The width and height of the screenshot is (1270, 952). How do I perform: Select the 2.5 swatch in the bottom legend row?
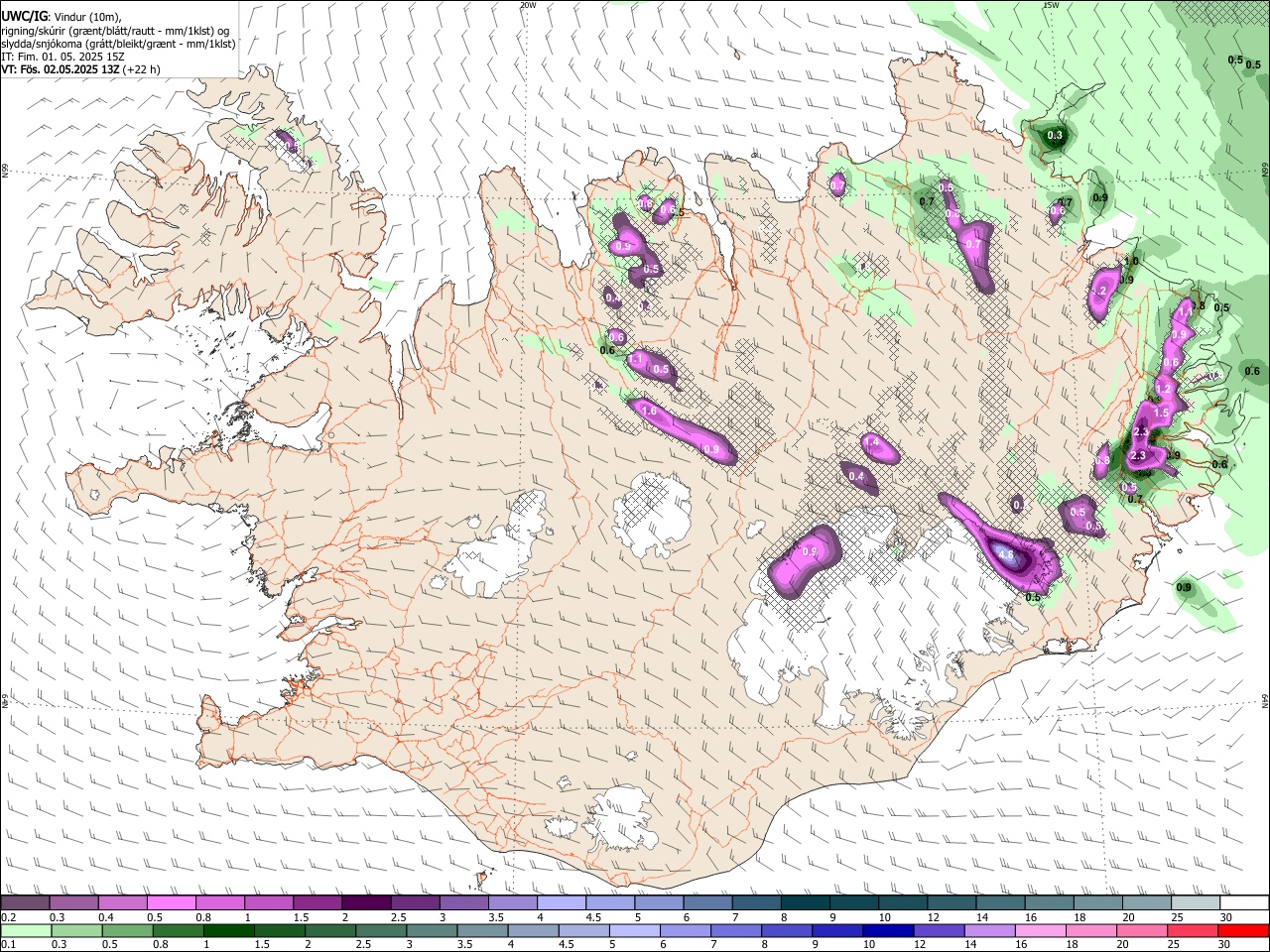tap(381, 930)
